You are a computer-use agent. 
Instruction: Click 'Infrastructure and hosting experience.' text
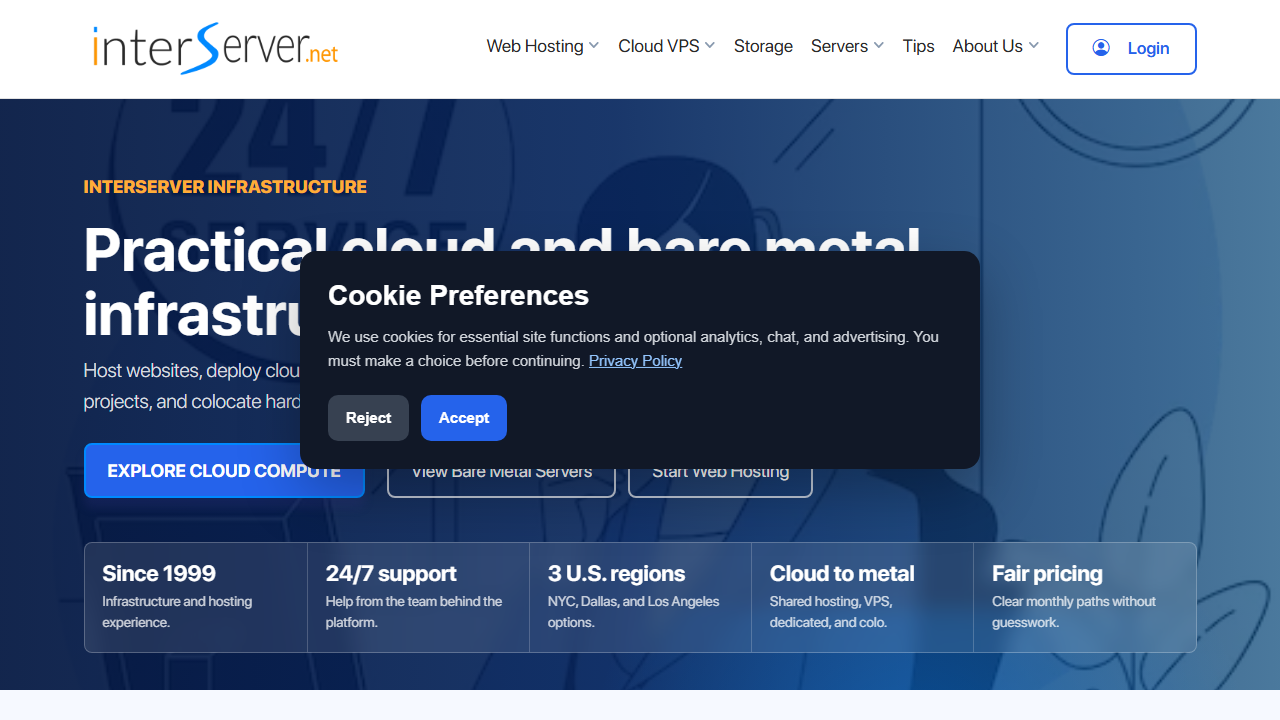coord(177,612)
